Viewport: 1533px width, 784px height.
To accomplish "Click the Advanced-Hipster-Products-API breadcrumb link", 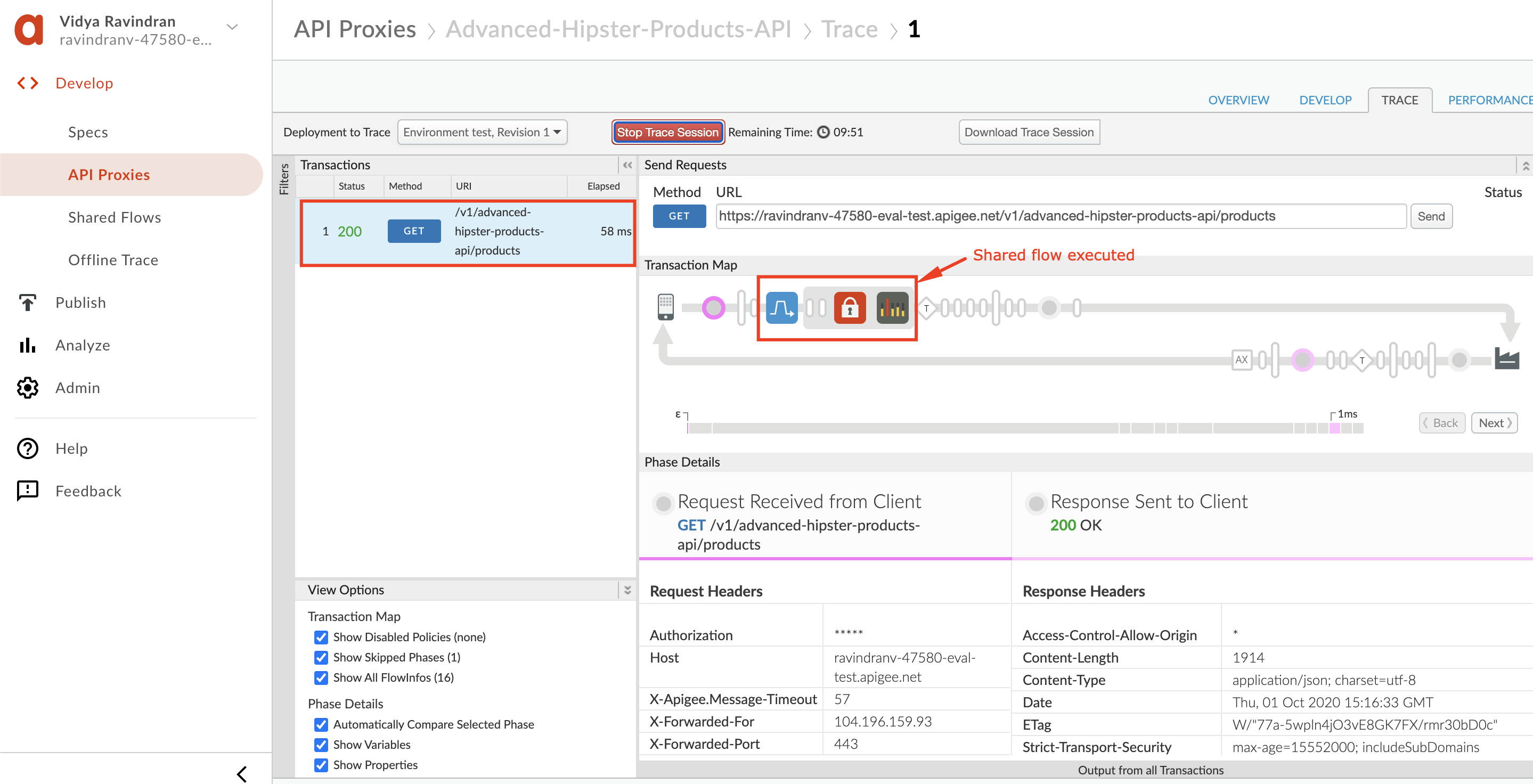I will 618,29.
